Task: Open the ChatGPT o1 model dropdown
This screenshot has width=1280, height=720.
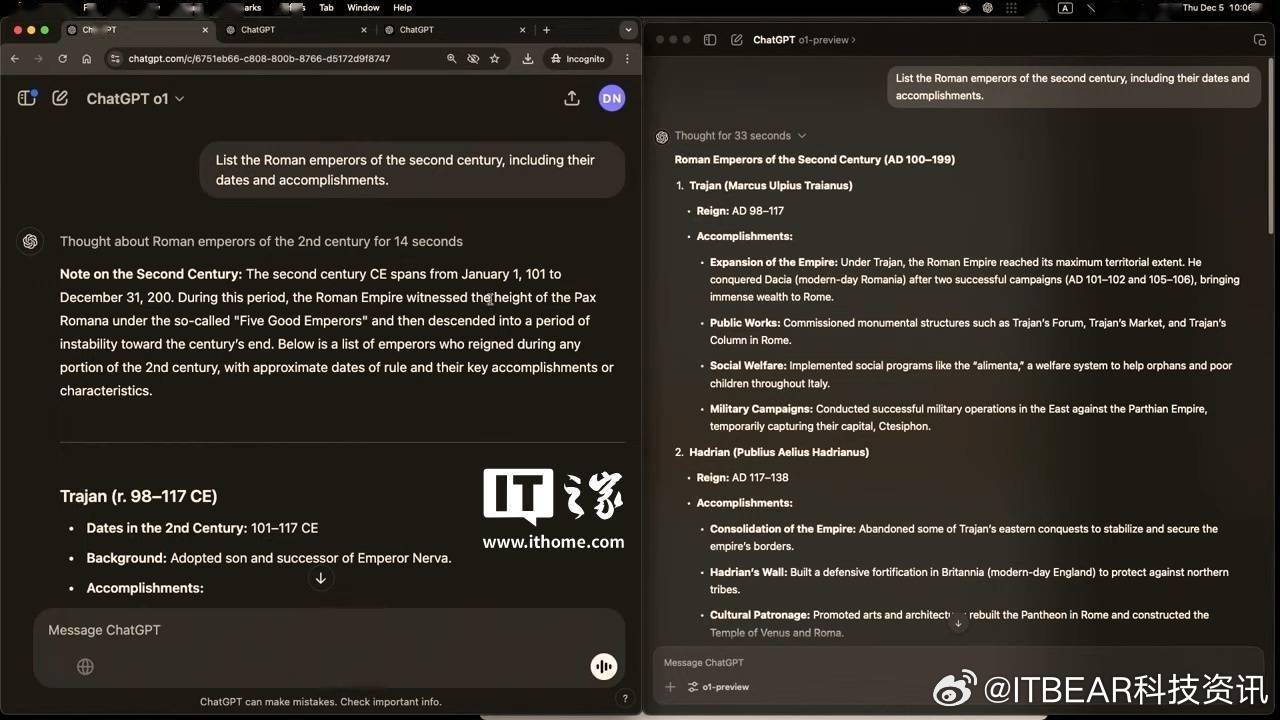Action: 135,98
